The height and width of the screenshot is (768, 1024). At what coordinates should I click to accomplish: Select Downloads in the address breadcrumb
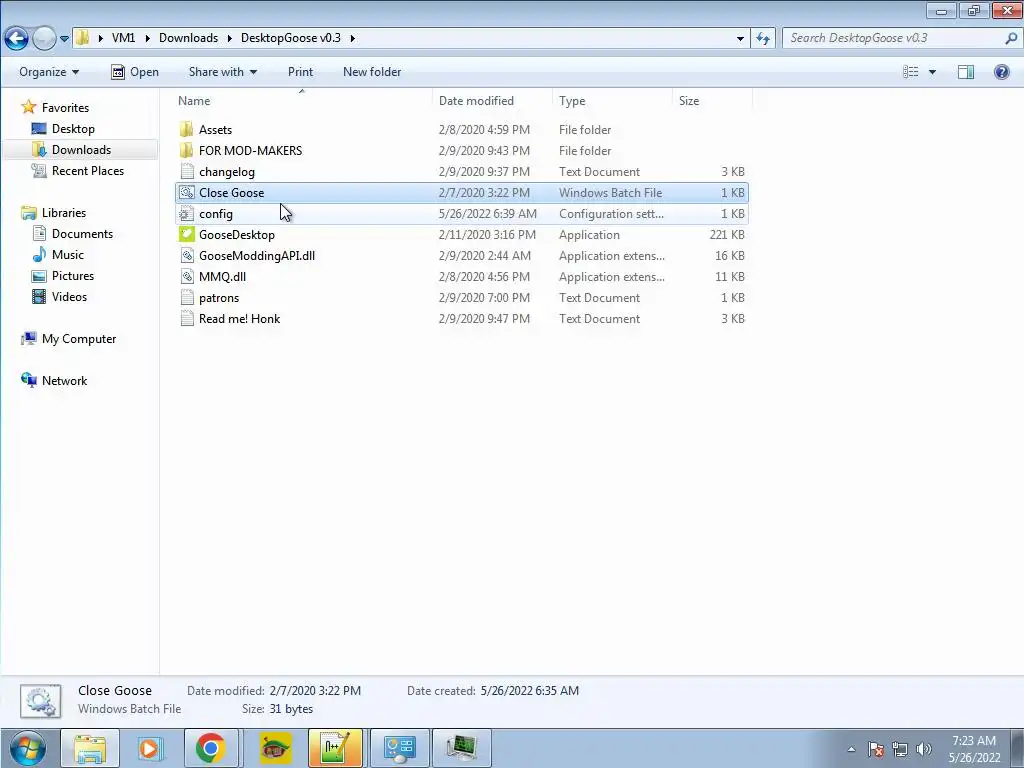(189, 38)
